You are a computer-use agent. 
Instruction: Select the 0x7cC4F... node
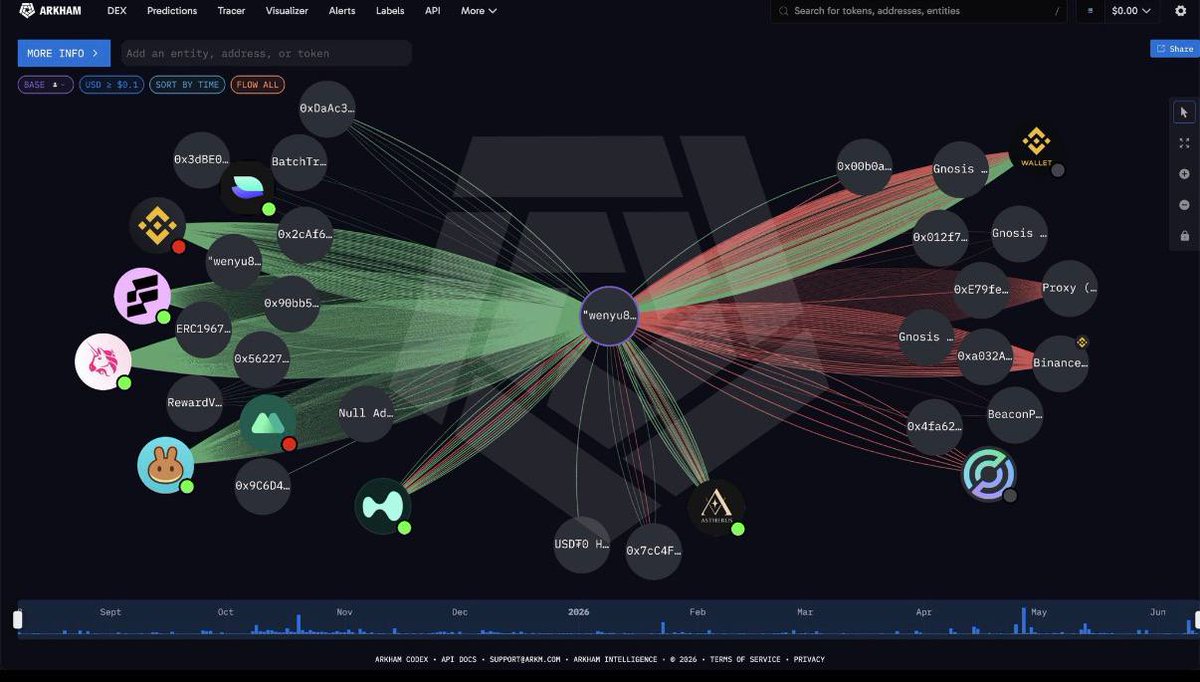point(653,551)
